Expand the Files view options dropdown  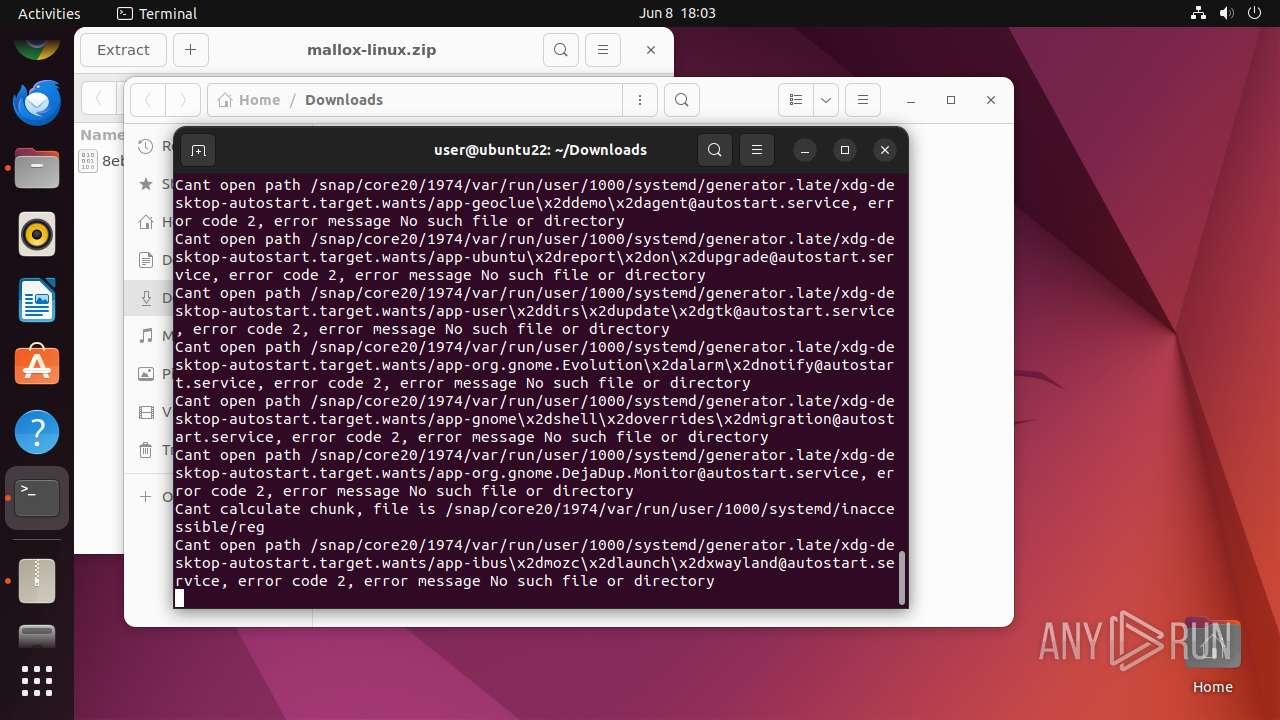826,100
